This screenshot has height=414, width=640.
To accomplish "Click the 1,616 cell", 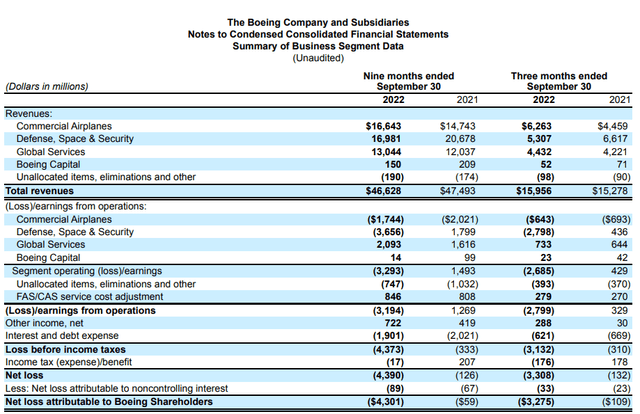I will click(463, 245).
